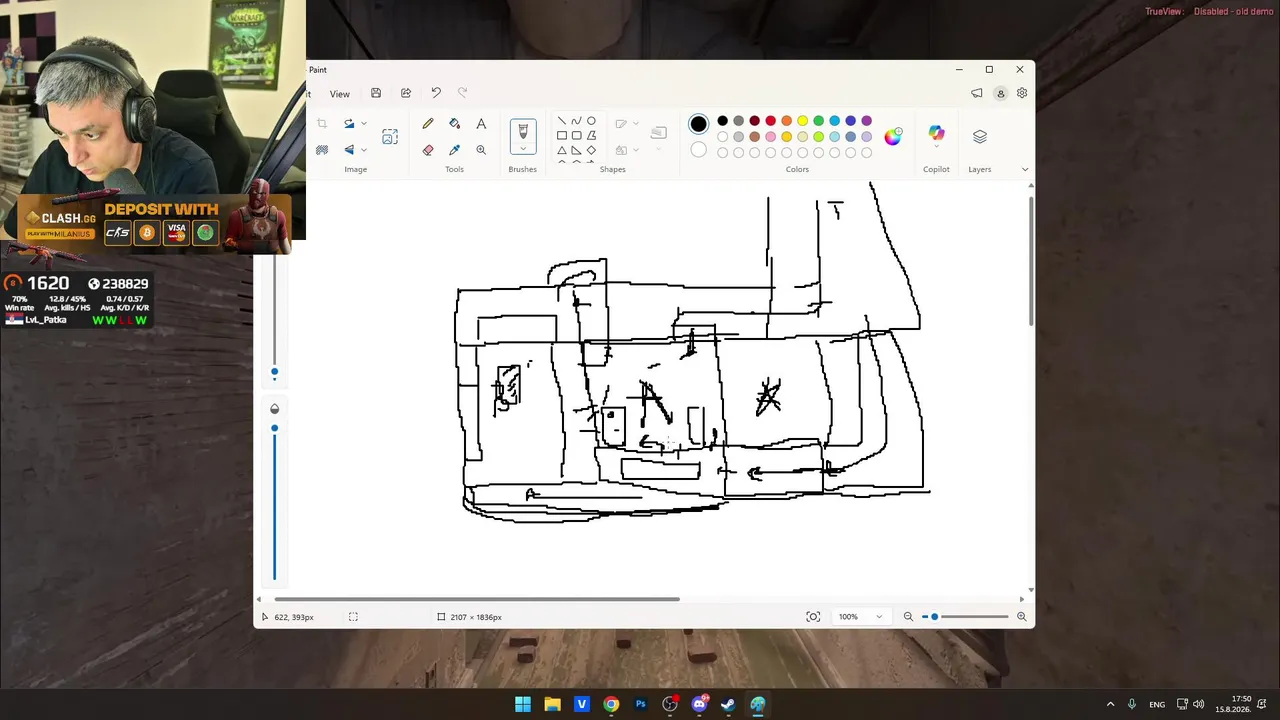Open the View menu
Screen dimensions: 1280x720
[340, 94]
